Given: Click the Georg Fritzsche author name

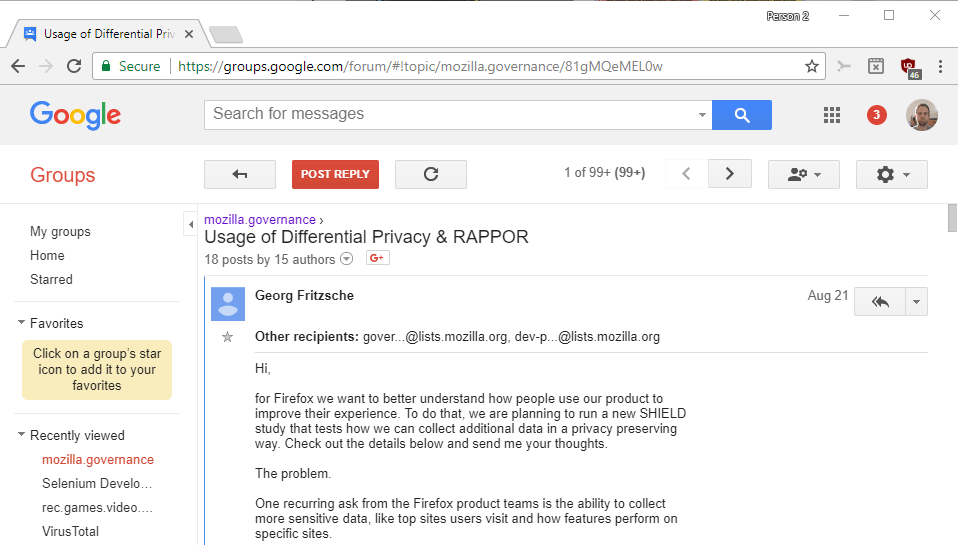Looking at the screenshot, I should [304, 296].
